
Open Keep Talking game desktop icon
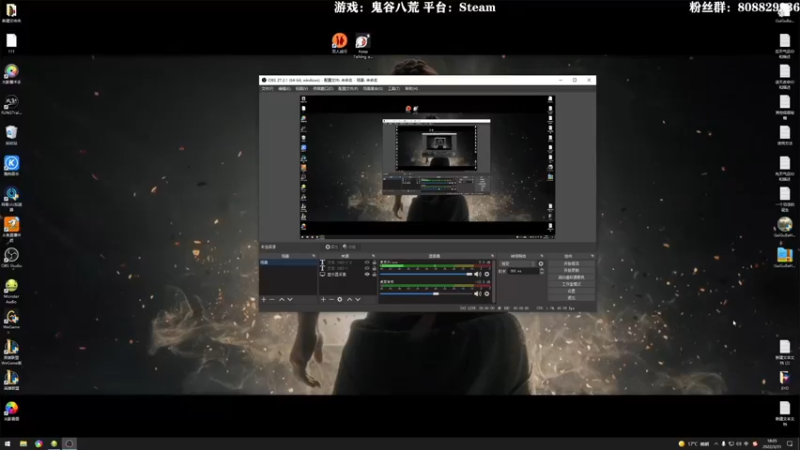(363, 45)
